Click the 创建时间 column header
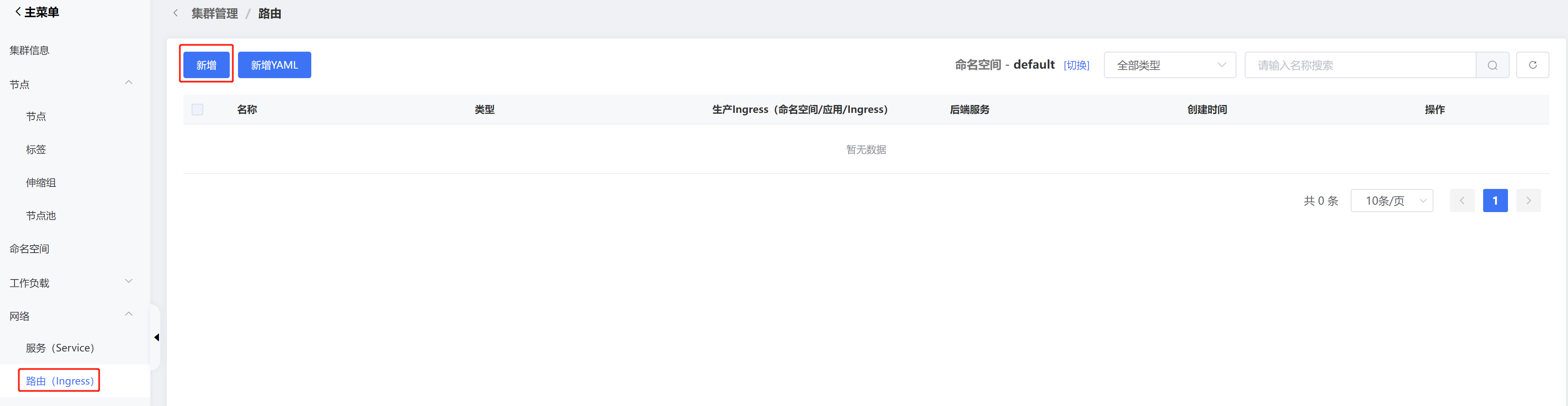The width and height of the screenshot is (1568, 406). (1207, 110)
